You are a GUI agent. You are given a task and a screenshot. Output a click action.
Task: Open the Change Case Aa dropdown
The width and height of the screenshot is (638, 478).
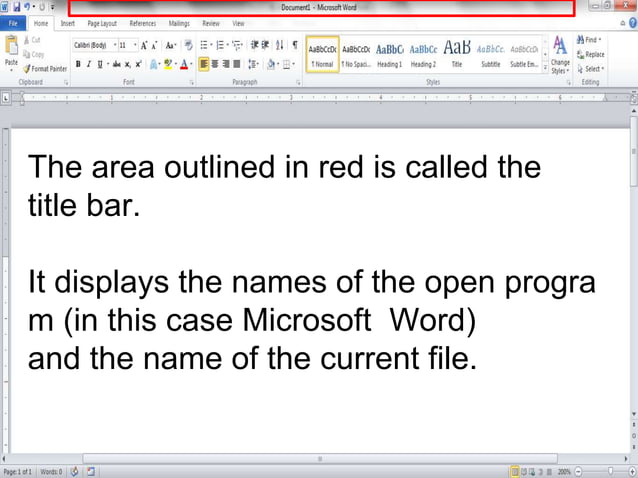pyautogui.click(x=171, y=46)
